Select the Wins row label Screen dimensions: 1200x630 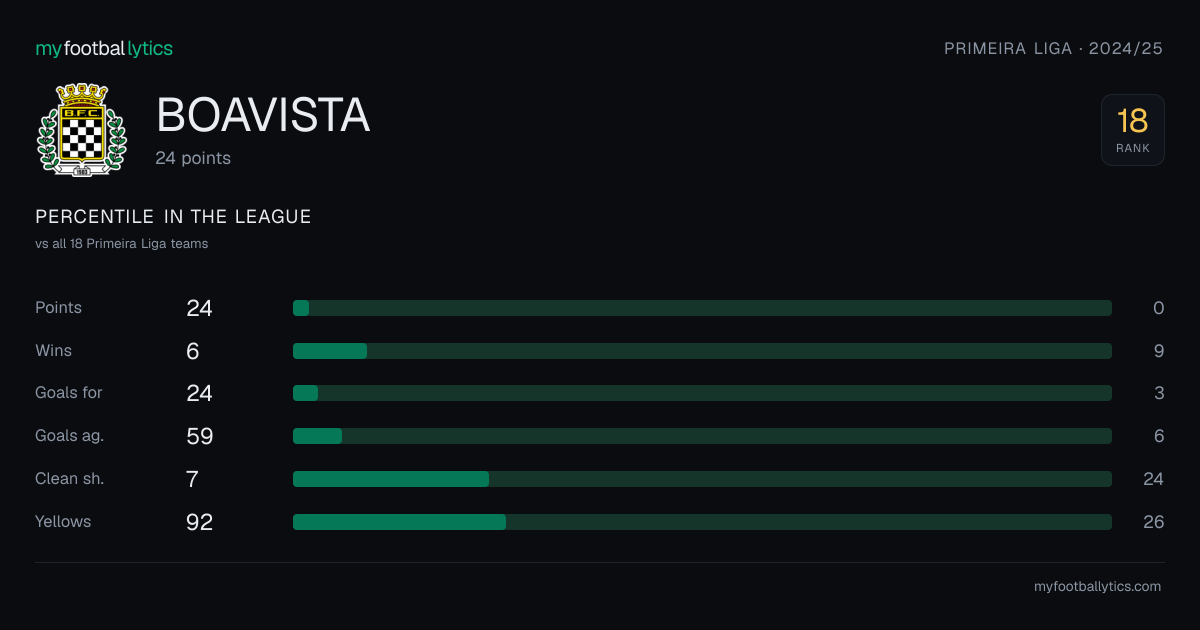click(54, 351)
